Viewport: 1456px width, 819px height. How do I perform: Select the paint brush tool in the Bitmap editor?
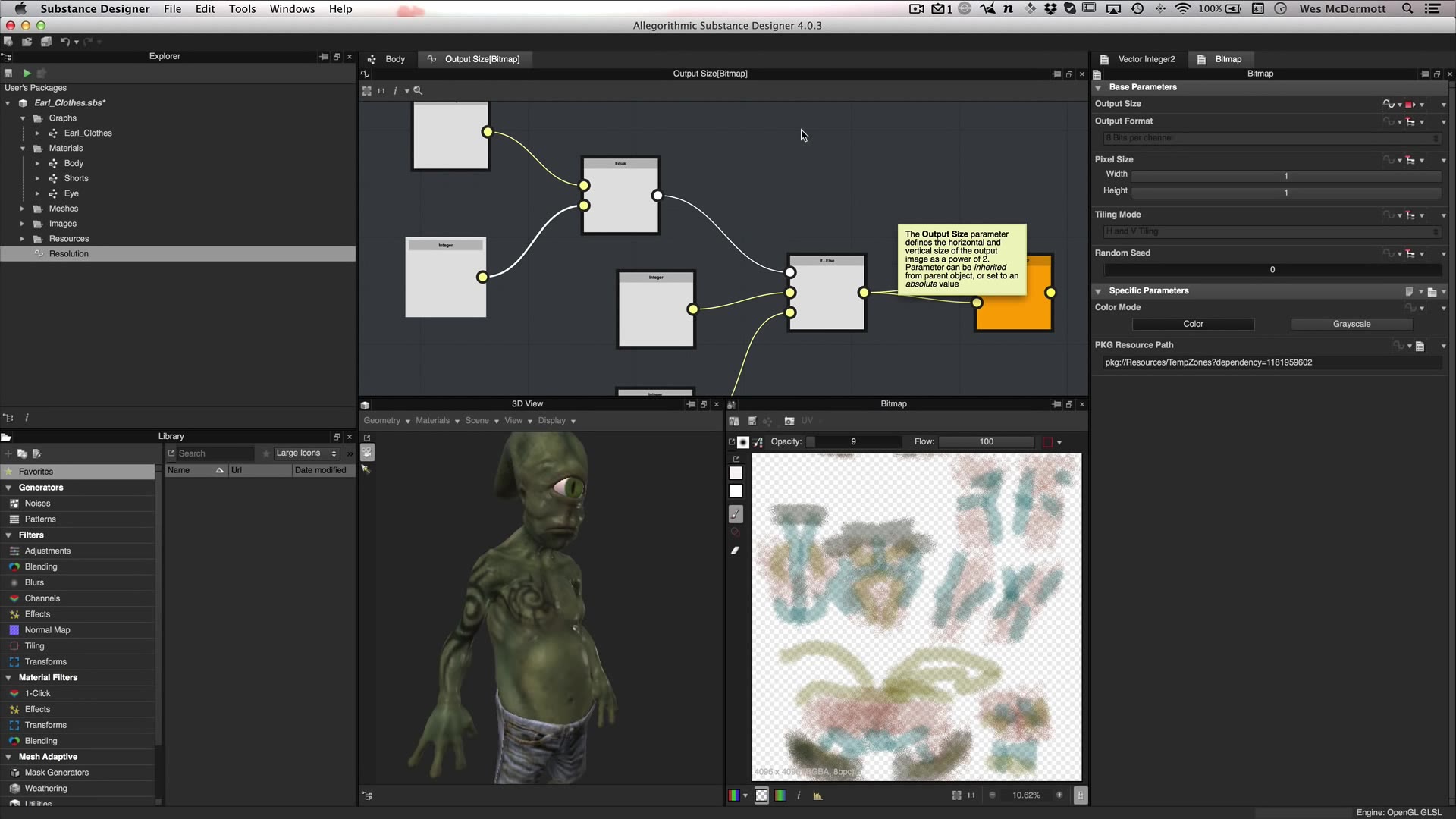tap(736, 514)
